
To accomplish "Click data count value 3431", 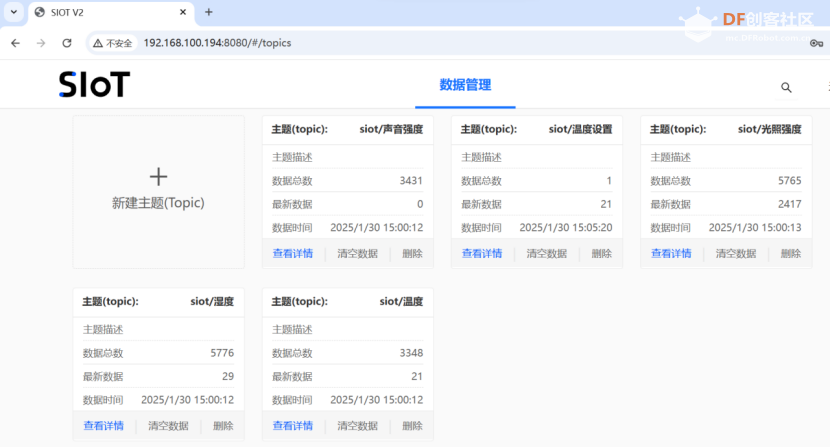I will pyautogui.click(x=411, y=181).
